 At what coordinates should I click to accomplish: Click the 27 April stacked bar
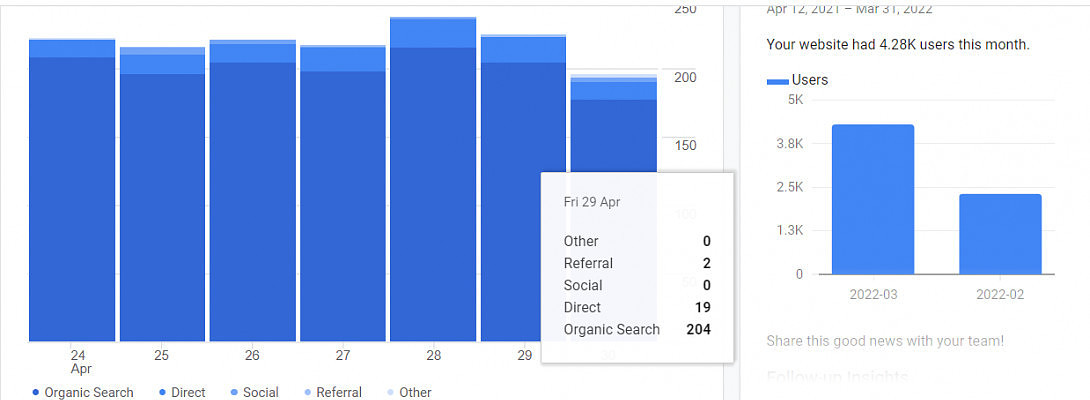tap(343, 200)
